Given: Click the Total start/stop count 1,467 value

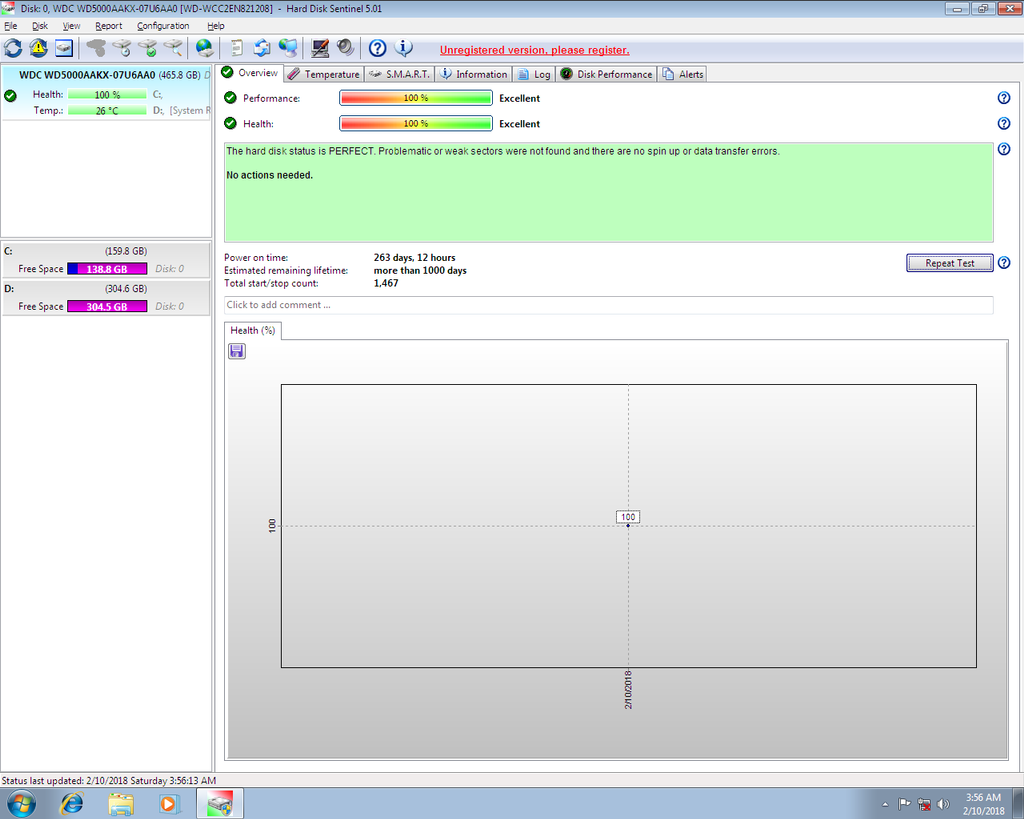Looking at the screenshot, I should [x=386, y=283].
